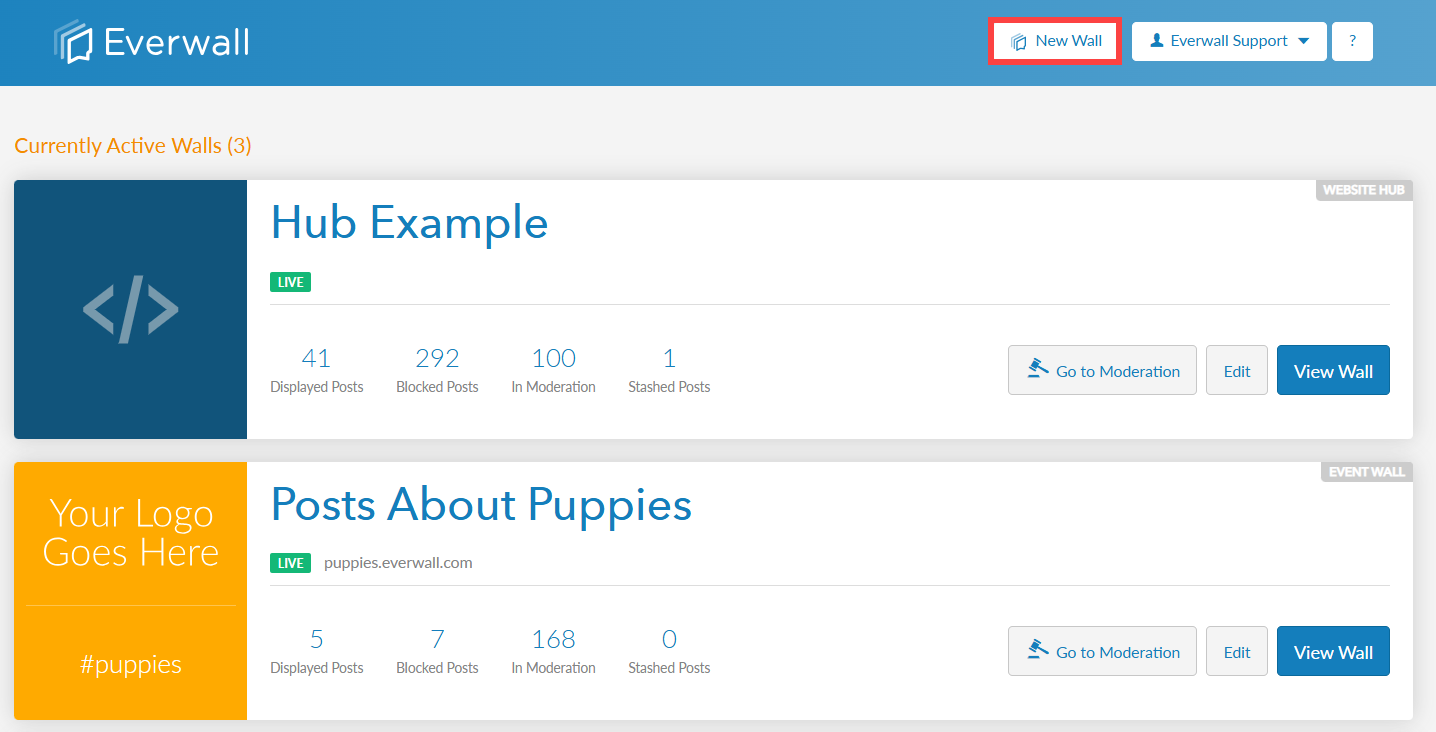Open the Hub Example wall title
Screen dimensions: 1436x732
[409, 222]
